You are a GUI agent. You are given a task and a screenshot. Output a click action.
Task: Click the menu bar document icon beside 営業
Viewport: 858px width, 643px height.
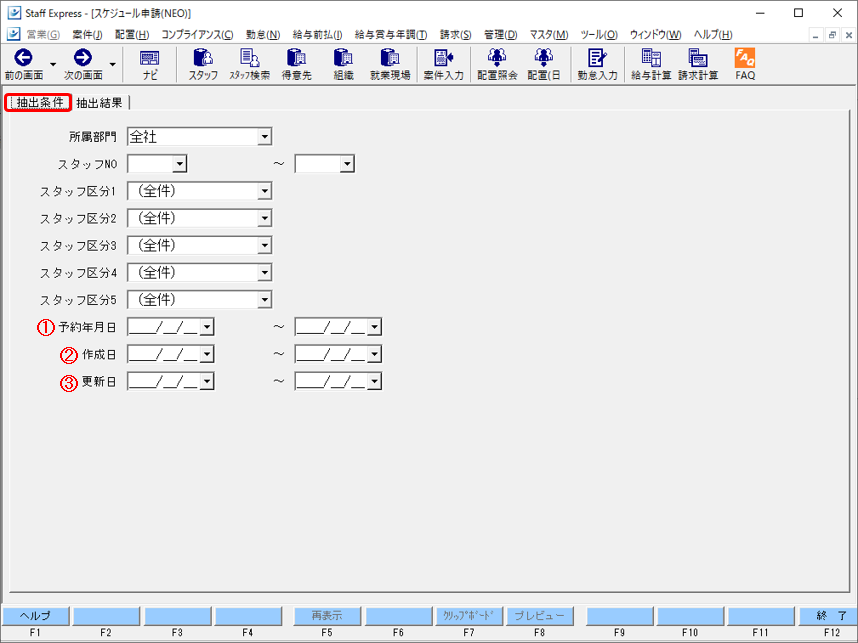click(x=14, y=34)
